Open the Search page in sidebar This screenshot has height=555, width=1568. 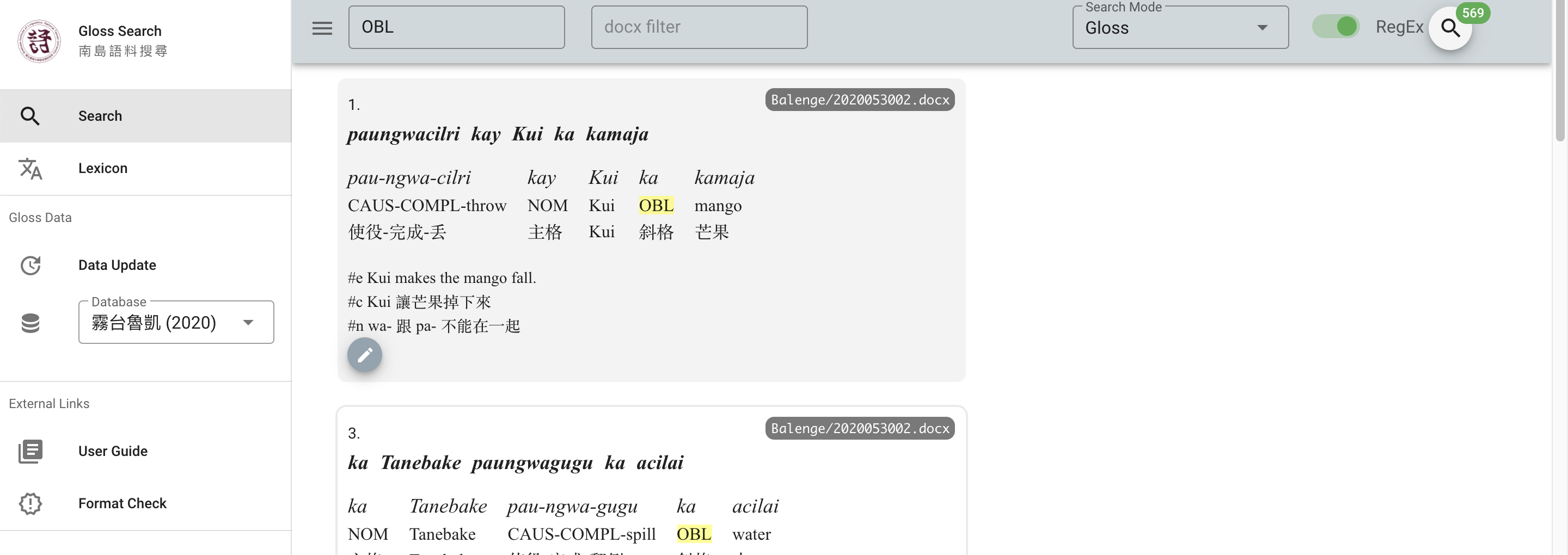coord(145,115)
